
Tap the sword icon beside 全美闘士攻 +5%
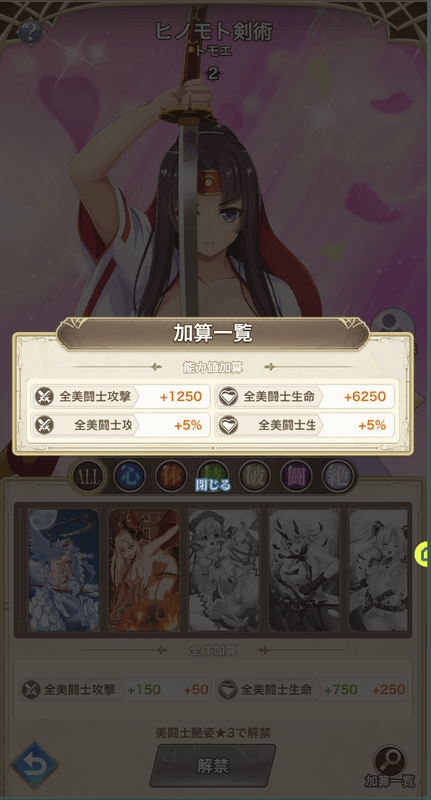tap(45, 425)
